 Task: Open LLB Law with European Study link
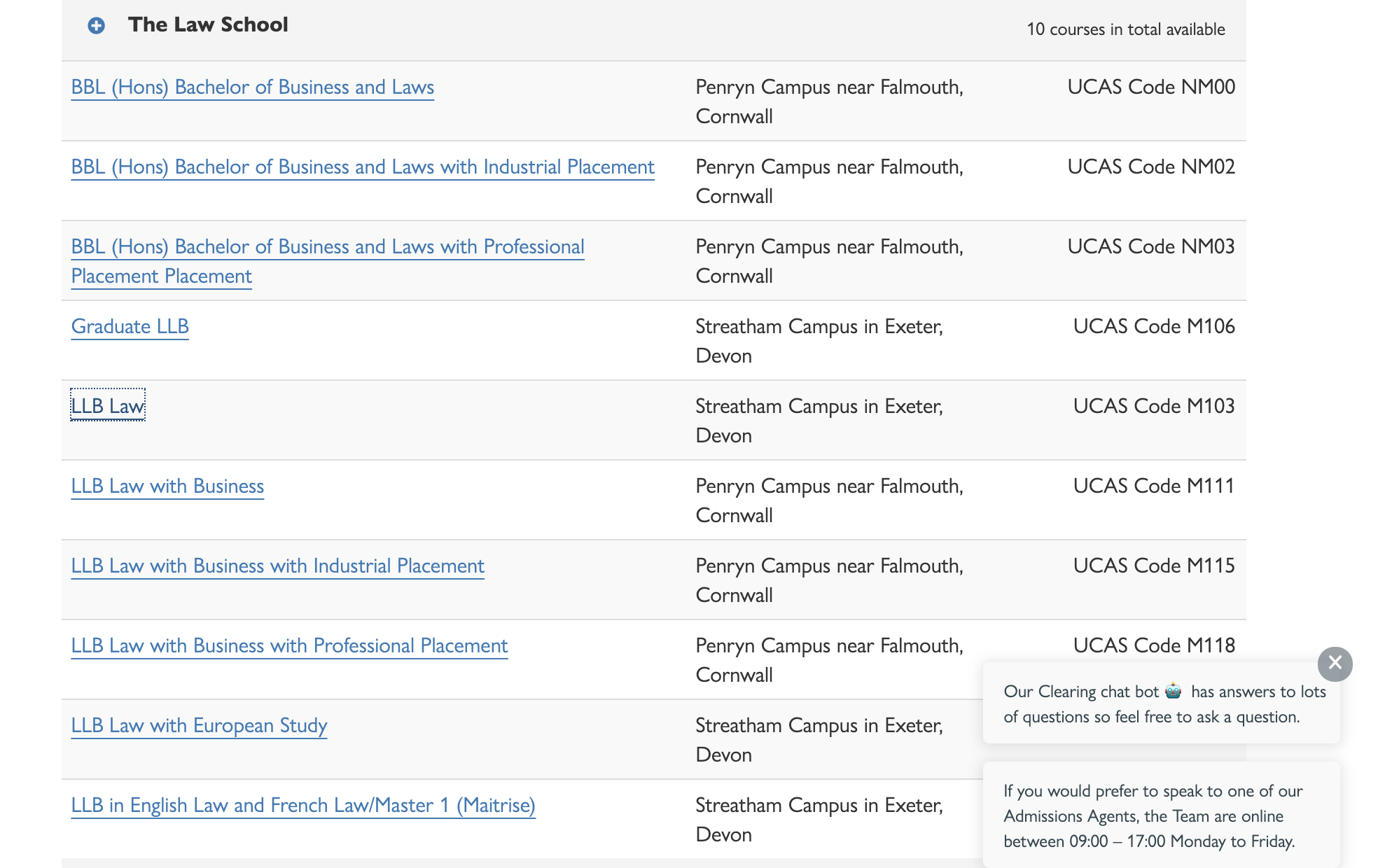click(199, 726)
